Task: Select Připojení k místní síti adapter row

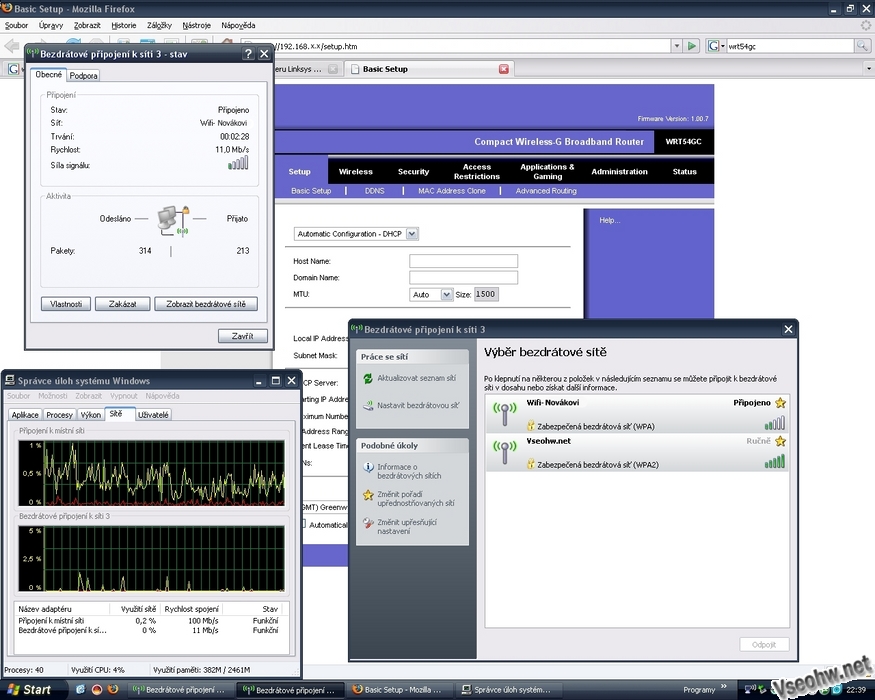Action: (x=148, y=621)
